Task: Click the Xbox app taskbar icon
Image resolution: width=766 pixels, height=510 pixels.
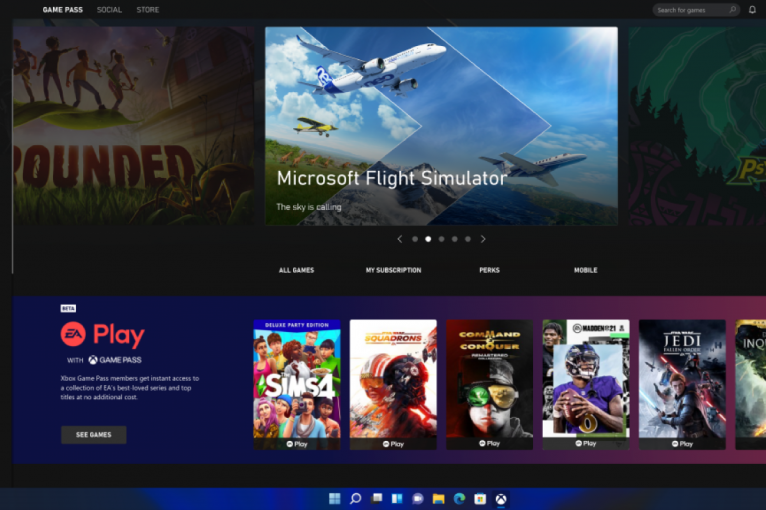Action: pyautogui.click(x=501, y=499)
